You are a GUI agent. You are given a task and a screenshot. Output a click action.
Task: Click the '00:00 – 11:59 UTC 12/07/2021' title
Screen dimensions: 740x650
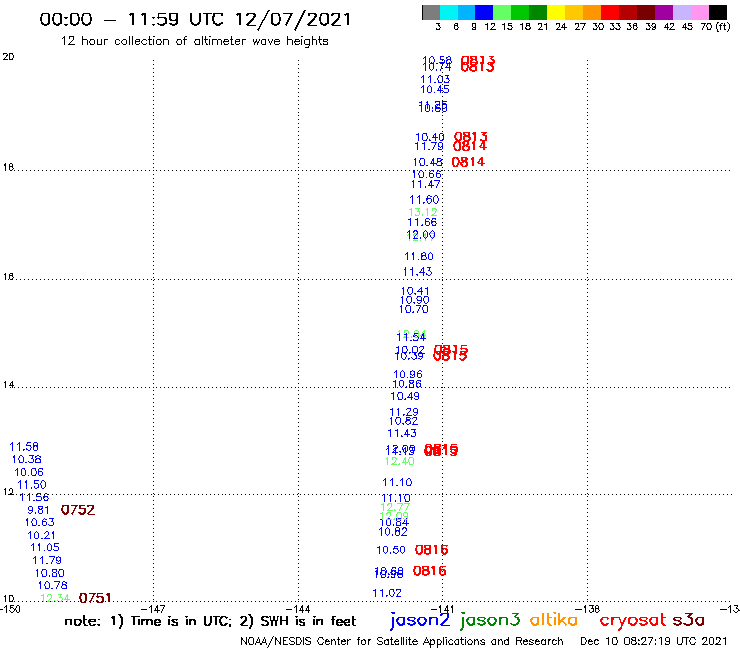coord(195,19)
